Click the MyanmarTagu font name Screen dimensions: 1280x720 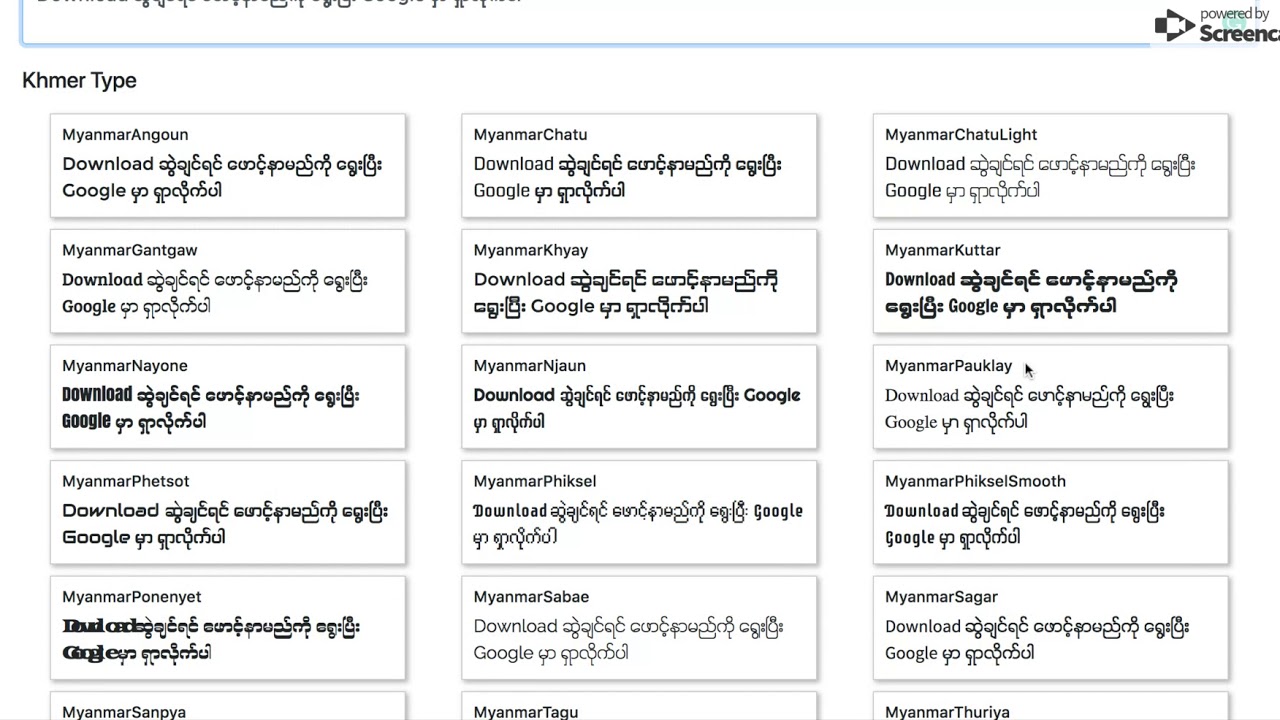pyautogui.click(x=527, y=712)
